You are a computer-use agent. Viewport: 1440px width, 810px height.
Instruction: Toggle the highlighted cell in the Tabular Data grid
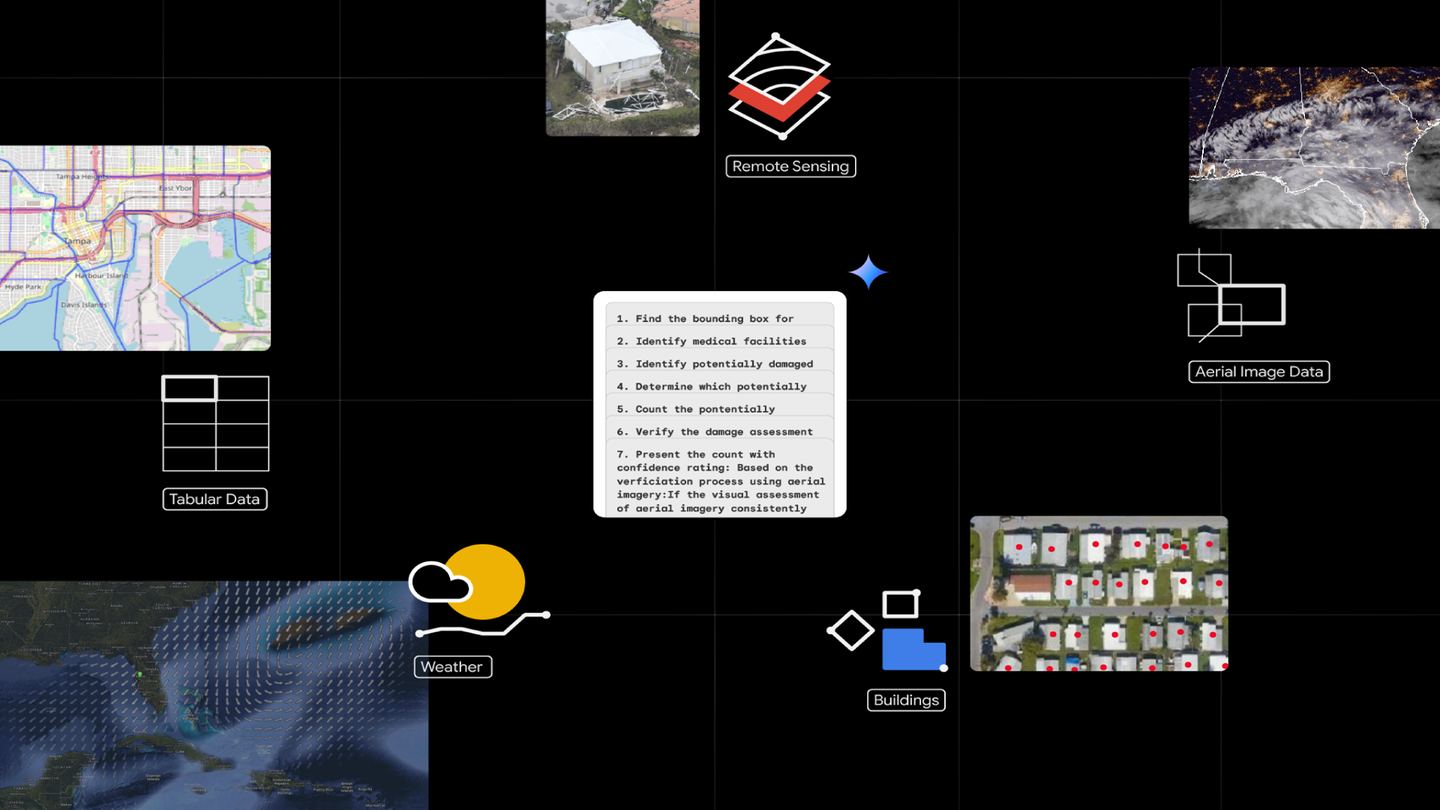pos(190,387)
